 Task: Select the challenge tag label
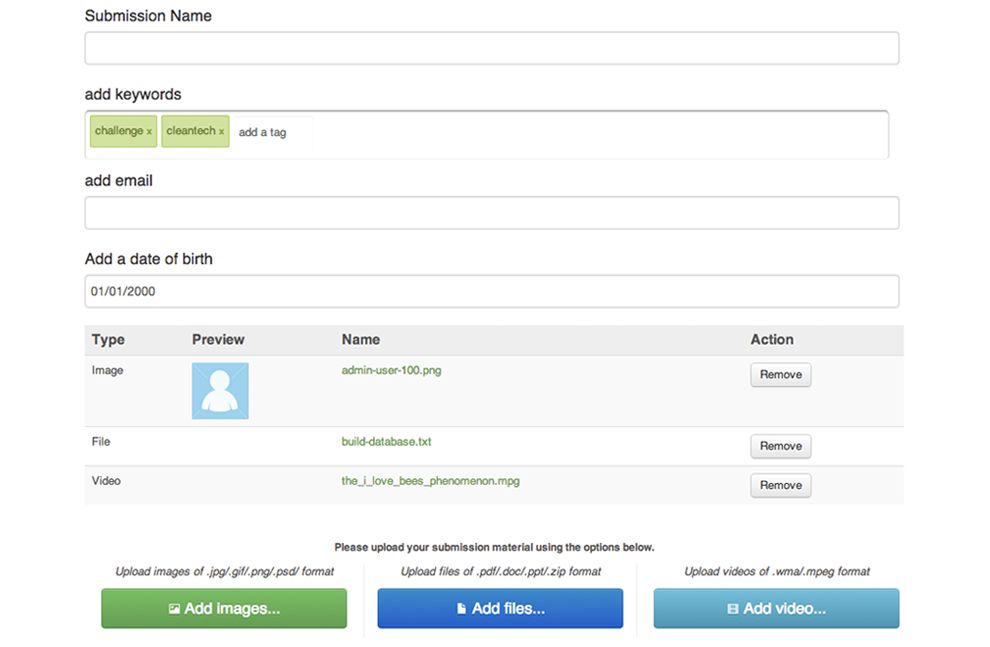coord(119,131)
